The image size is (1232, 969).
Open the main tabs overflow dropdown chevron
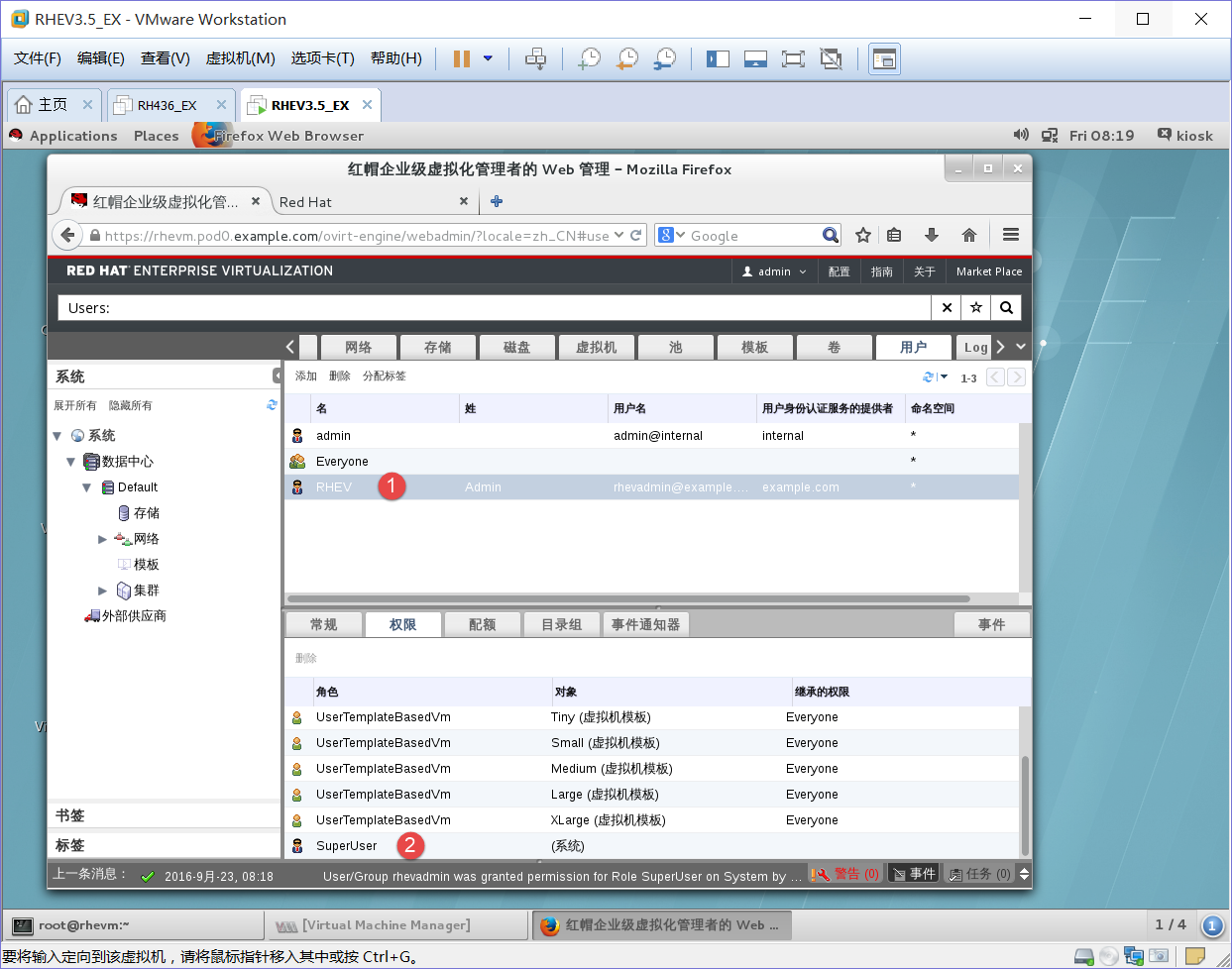coord(1021,346)
